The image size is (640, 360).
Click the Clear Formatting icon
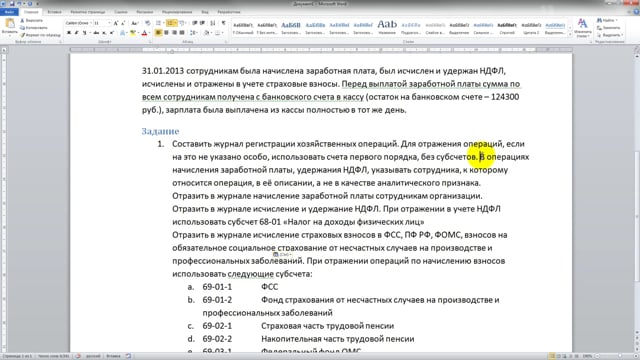pyautogui.click(x=147, y=23)
